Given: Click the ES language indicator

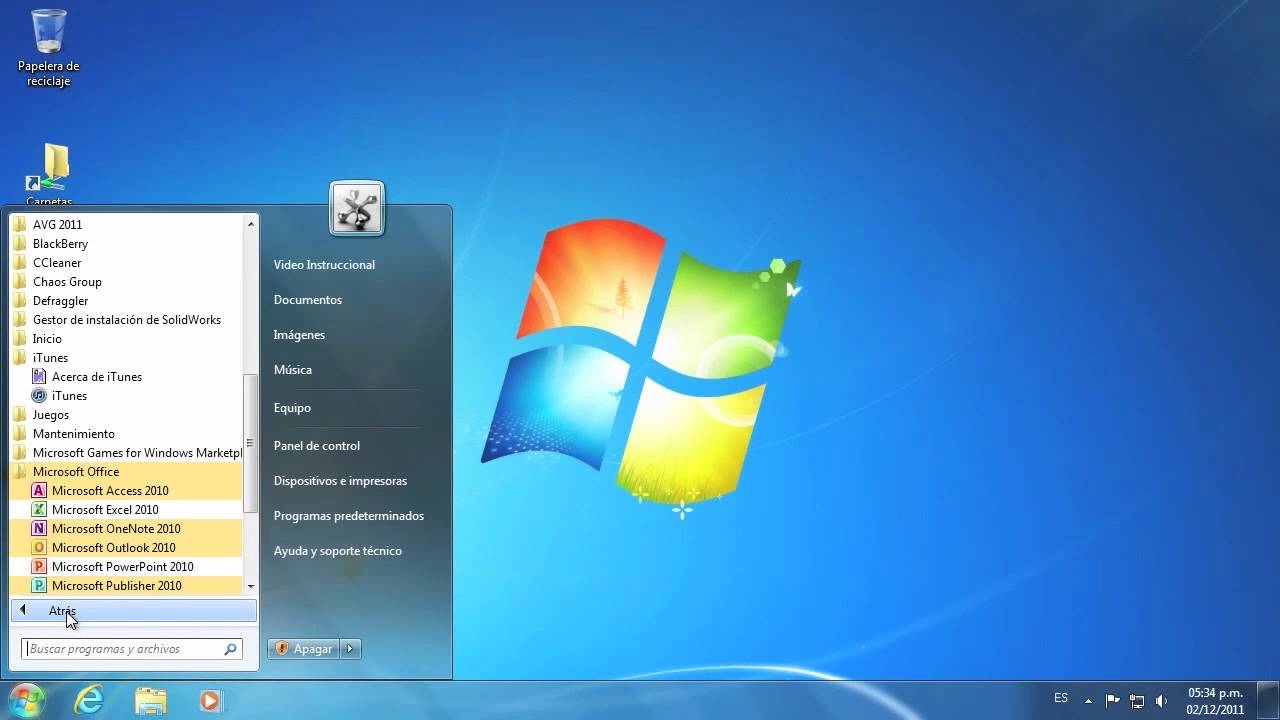Looking at the screenshot, I should (x=1061, y=698).
